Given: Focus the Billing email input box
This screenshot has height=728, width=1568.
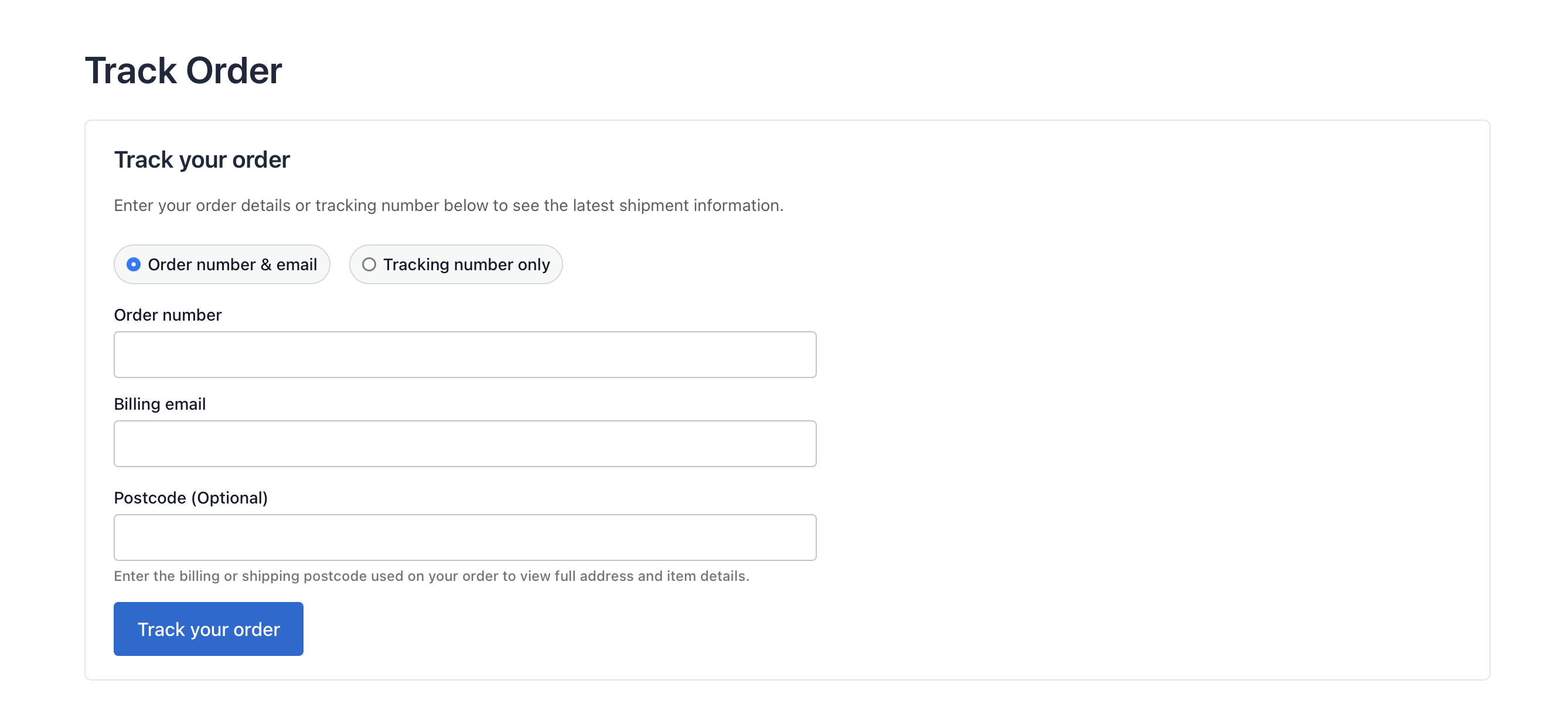Looking at the screenshot, I should (465, 443).
